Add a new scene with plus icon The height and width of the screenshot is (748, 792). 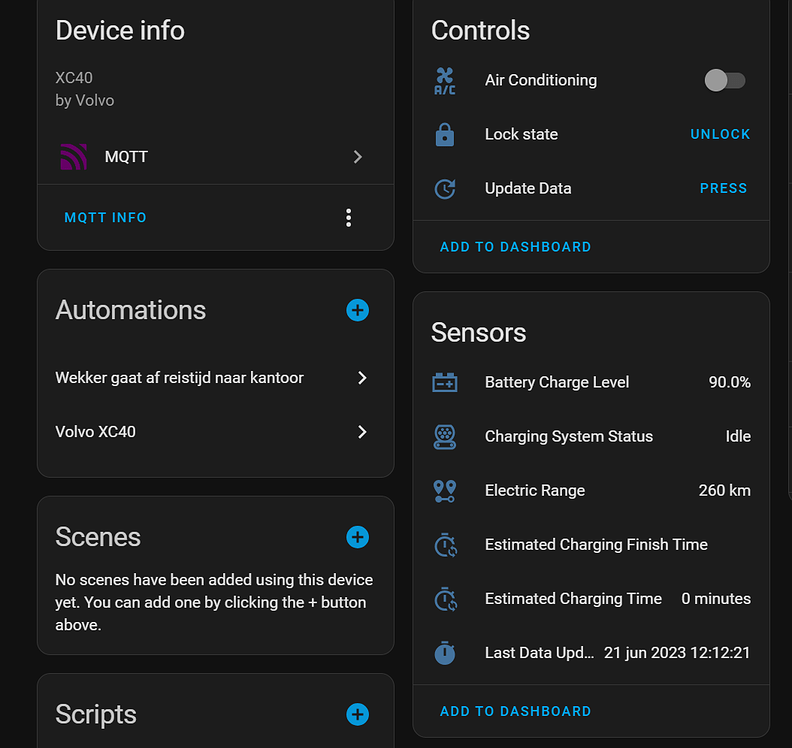point(357,537)
